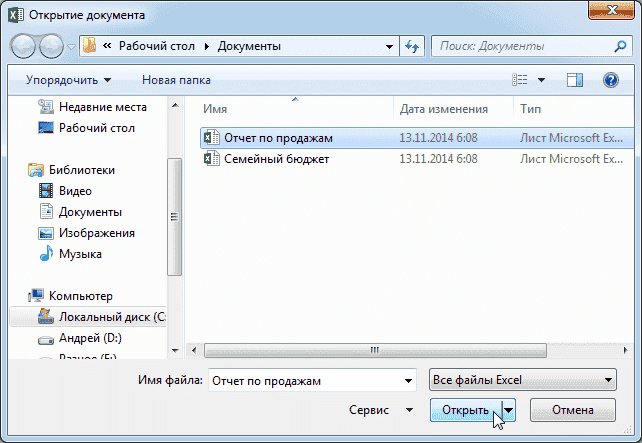Toggle the preview pane icon
The width and height of the screenshot is (642, 443).
point(575,80)
